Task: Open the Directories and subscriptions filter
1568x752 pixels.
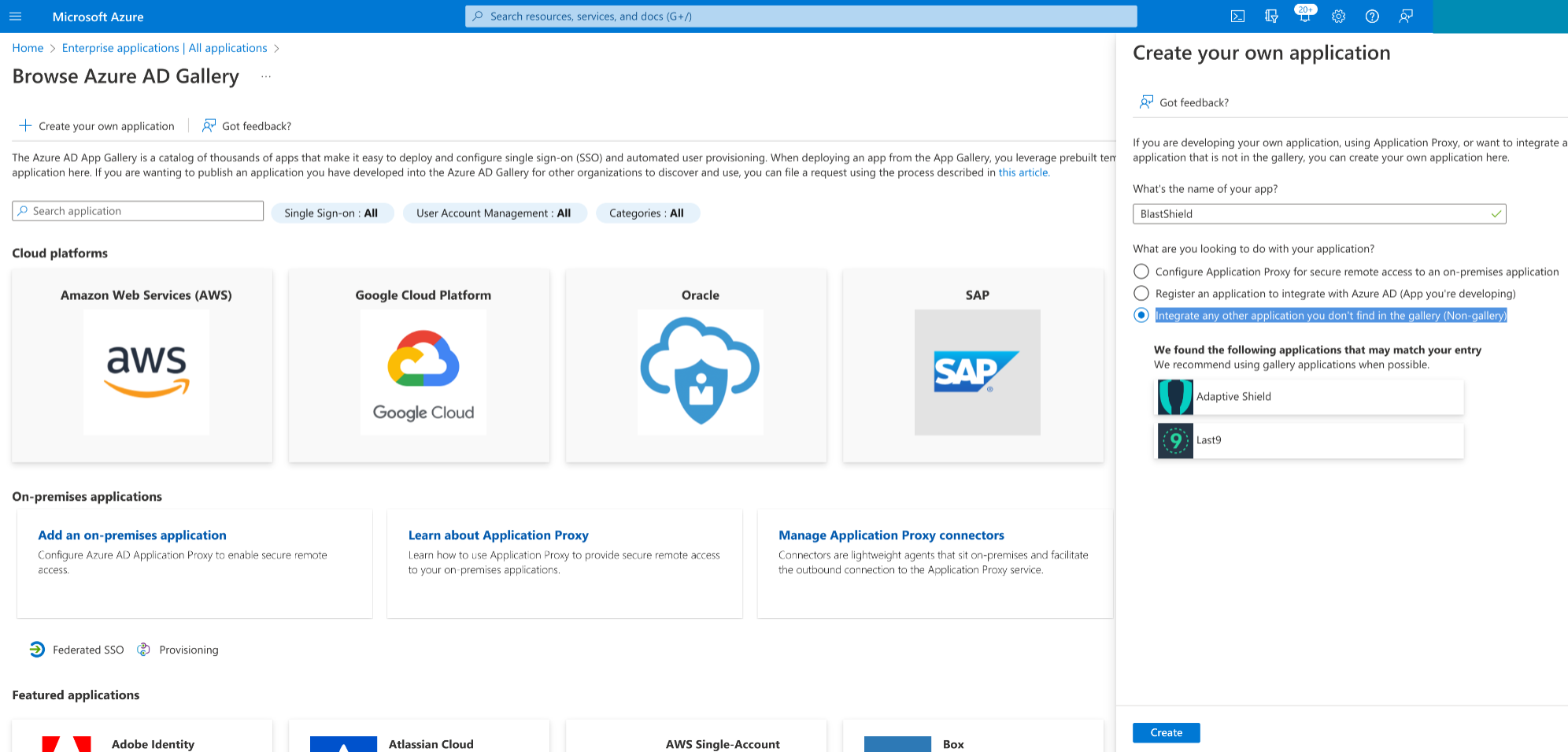Action: (1271, 16)
